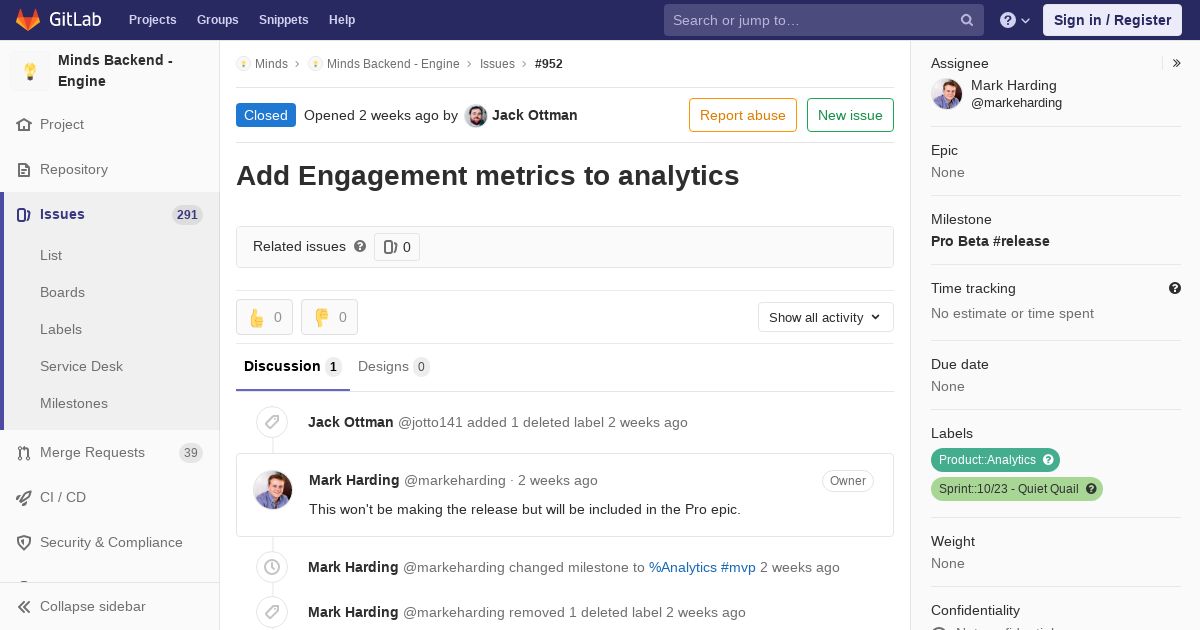The width and height of the screenshot is (1200, 630).
Task: Click the thumbs down reaction
Action: click(x=329, y=317)
